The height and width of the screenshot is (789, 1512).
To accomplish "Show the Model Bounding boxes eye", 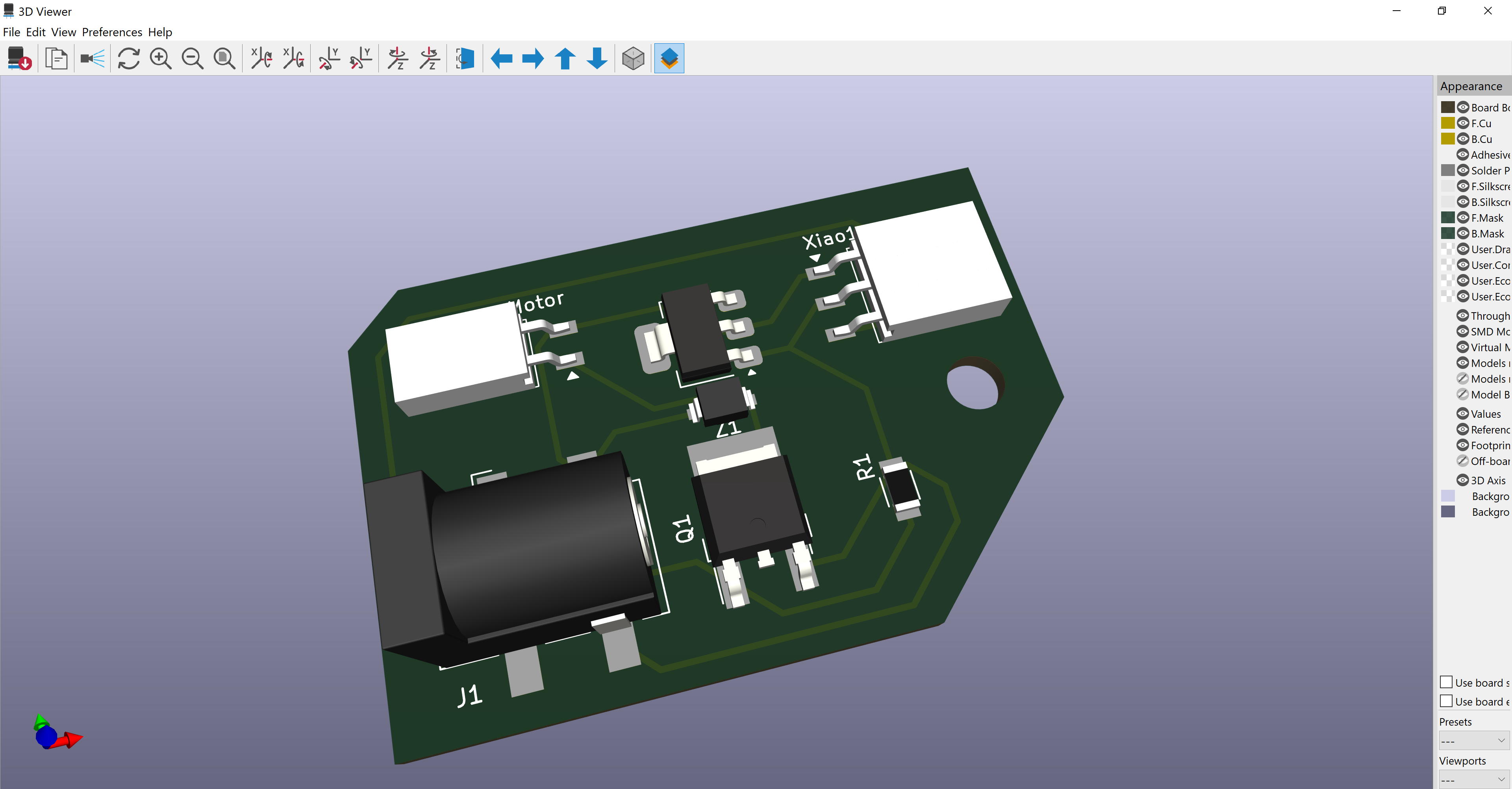I will pos(1463,394).
